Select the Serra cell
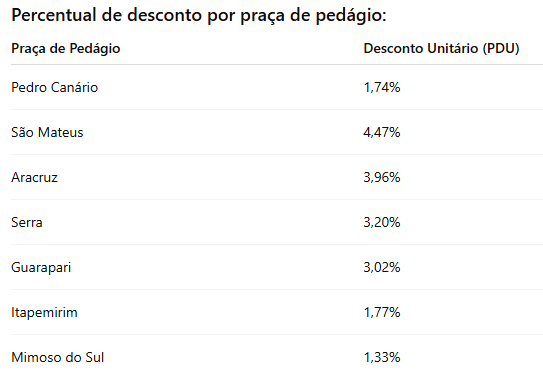 tap(27, 222)
